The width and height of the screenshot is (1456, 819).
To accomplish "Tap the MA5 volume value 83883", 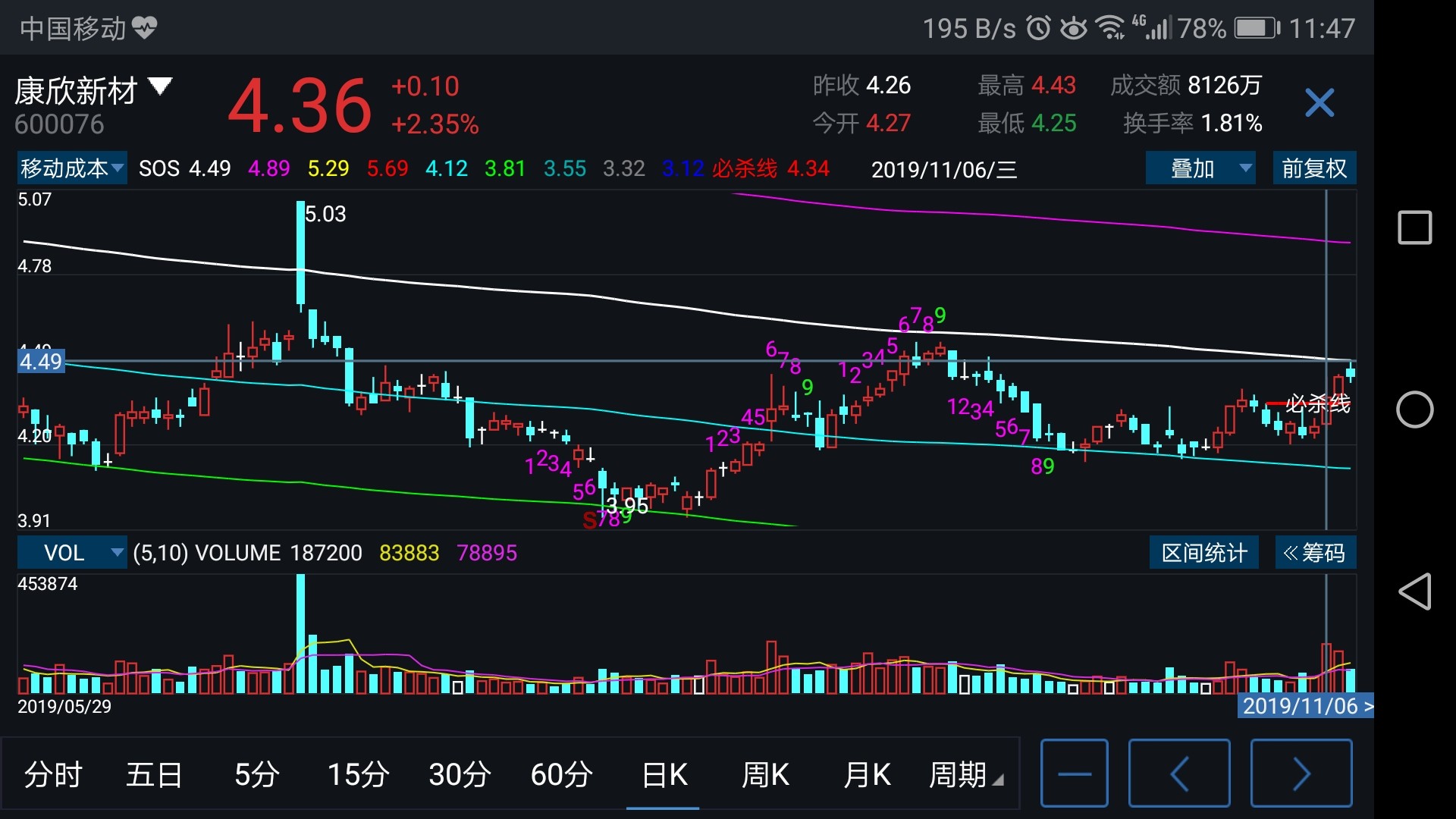I will point(409,553).
